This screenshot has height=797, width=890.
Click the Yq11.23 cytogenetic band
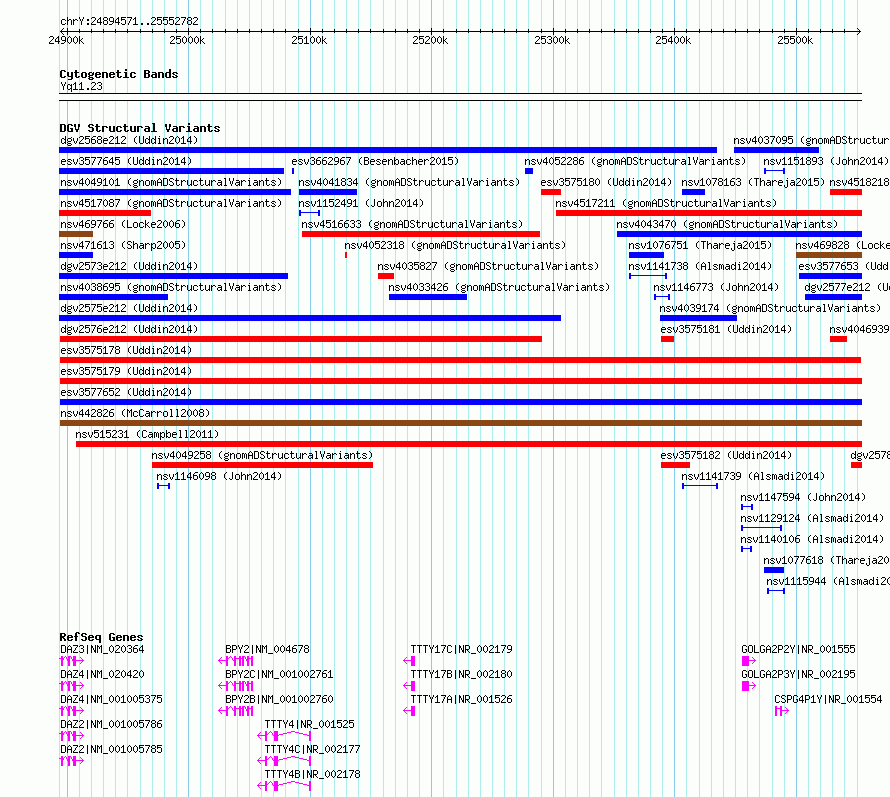[x=460, y=97]
